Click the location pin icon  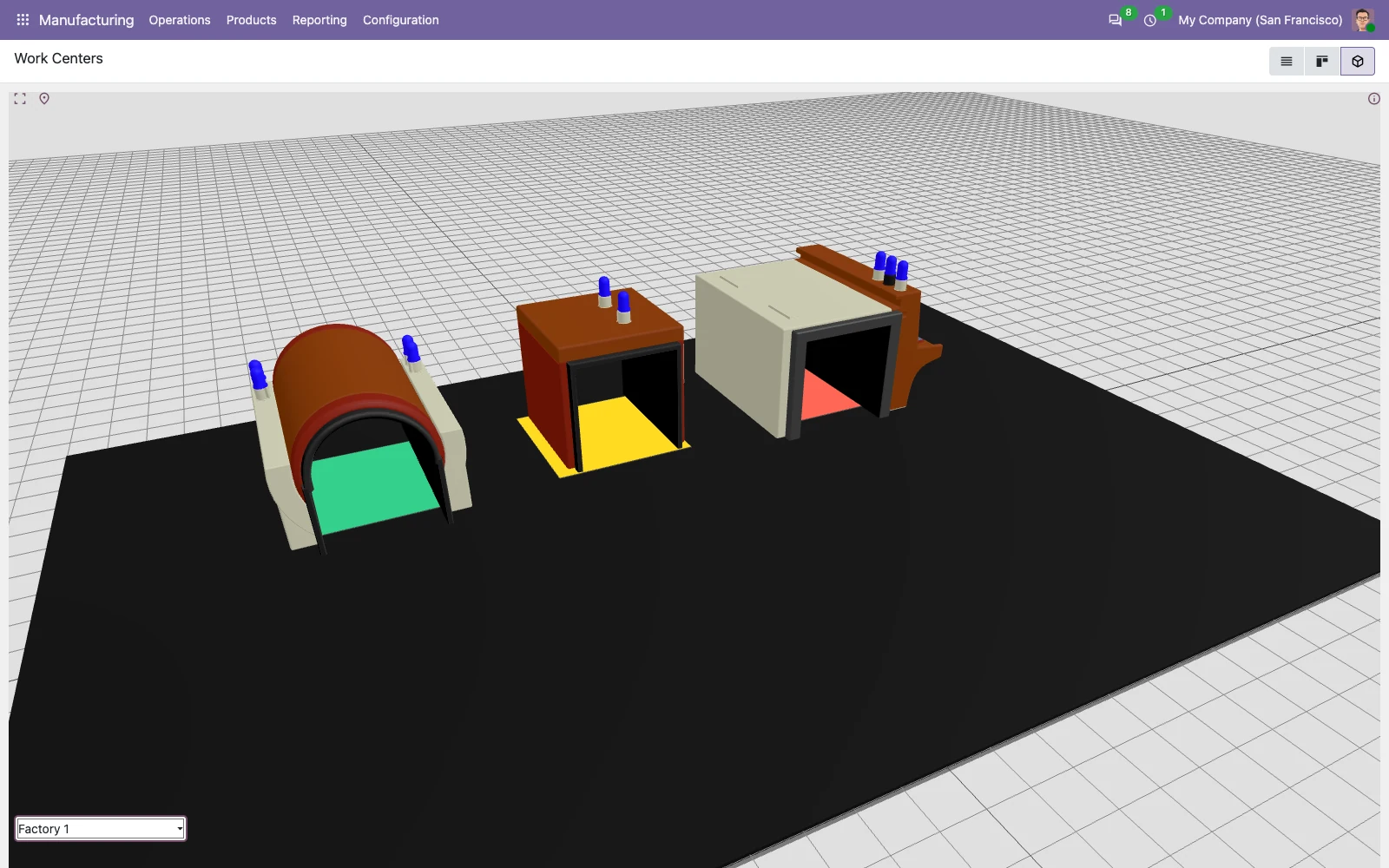click(x=44, y=99)
